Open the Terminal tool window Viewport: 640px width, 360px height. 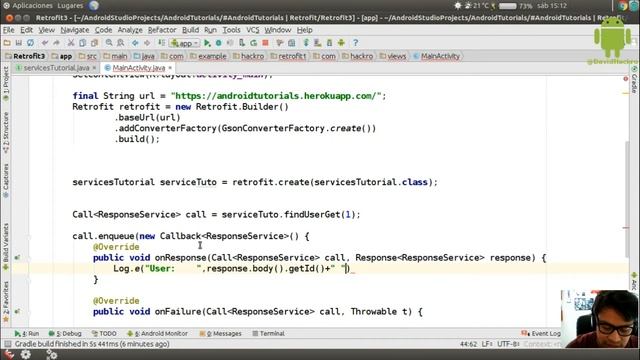pos(268,333)
